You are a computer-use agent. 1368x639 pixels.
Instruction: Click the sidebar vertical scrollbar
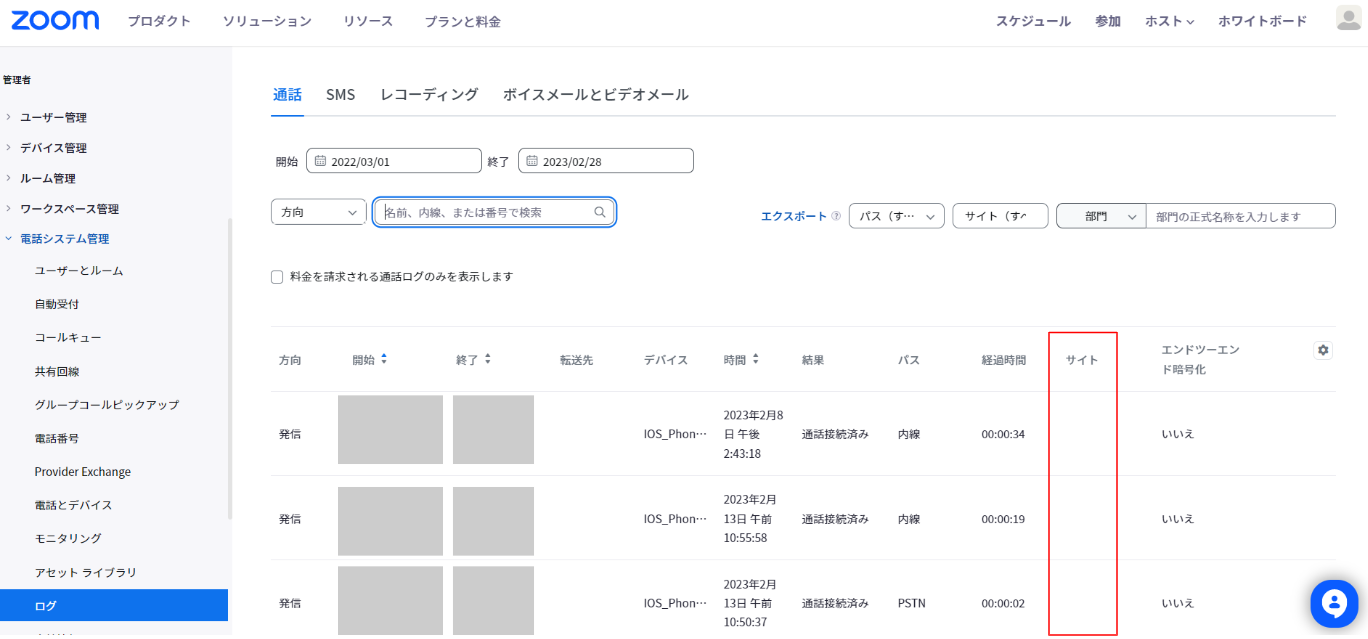click(x=229, y=369)
